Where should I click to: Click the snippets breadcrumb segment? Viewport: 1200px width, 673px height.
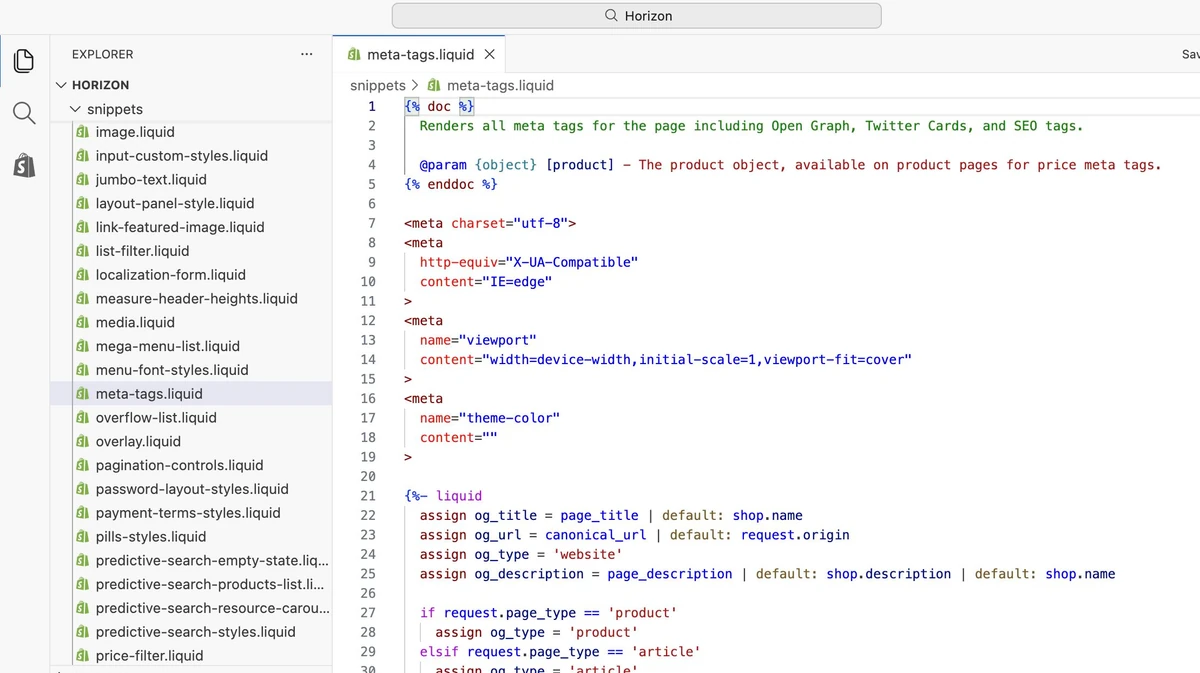click(378, 86)
